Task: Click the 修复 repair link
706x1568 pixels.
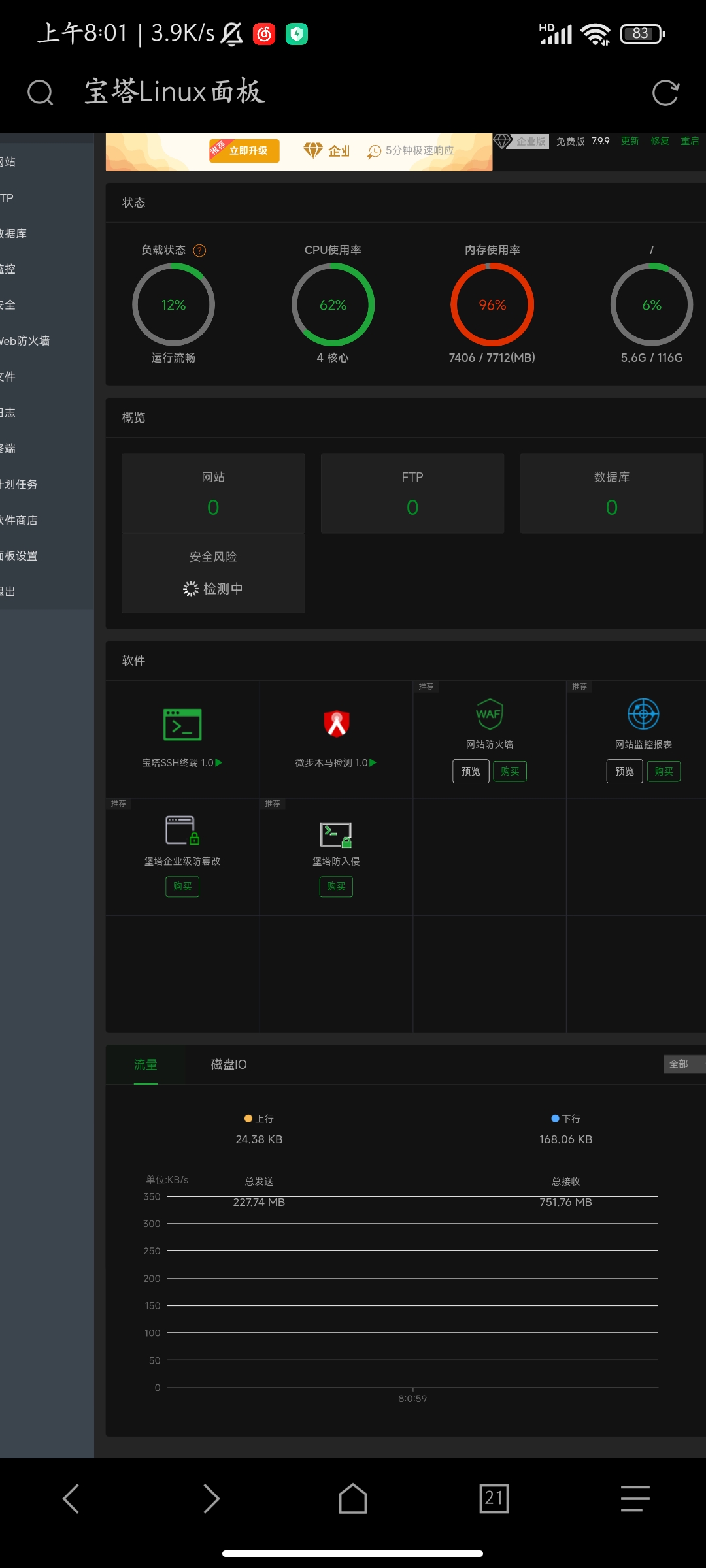Action: 660,141
